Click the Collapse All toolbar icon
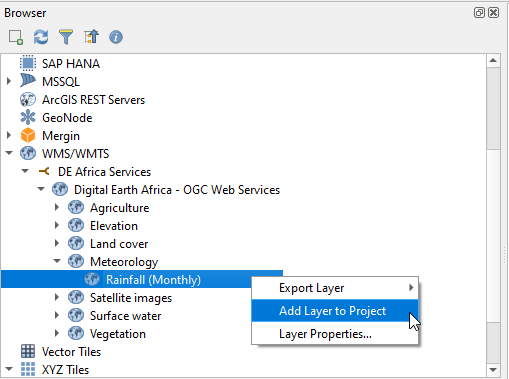The image size is (509, 379). point(91,37)
